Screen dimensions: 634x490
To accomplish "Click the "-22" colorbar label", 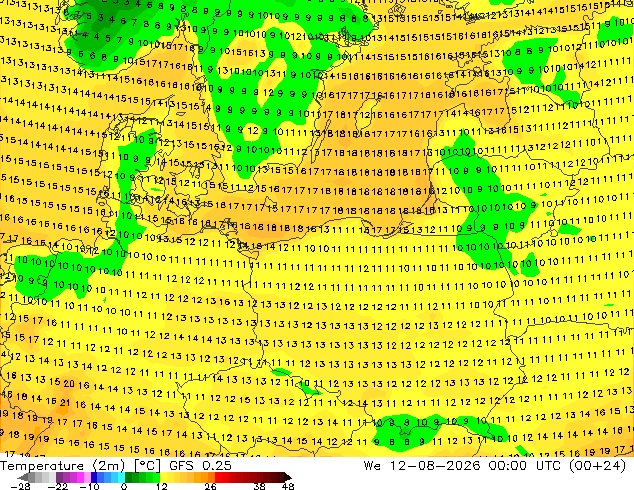I will [57, 486].
